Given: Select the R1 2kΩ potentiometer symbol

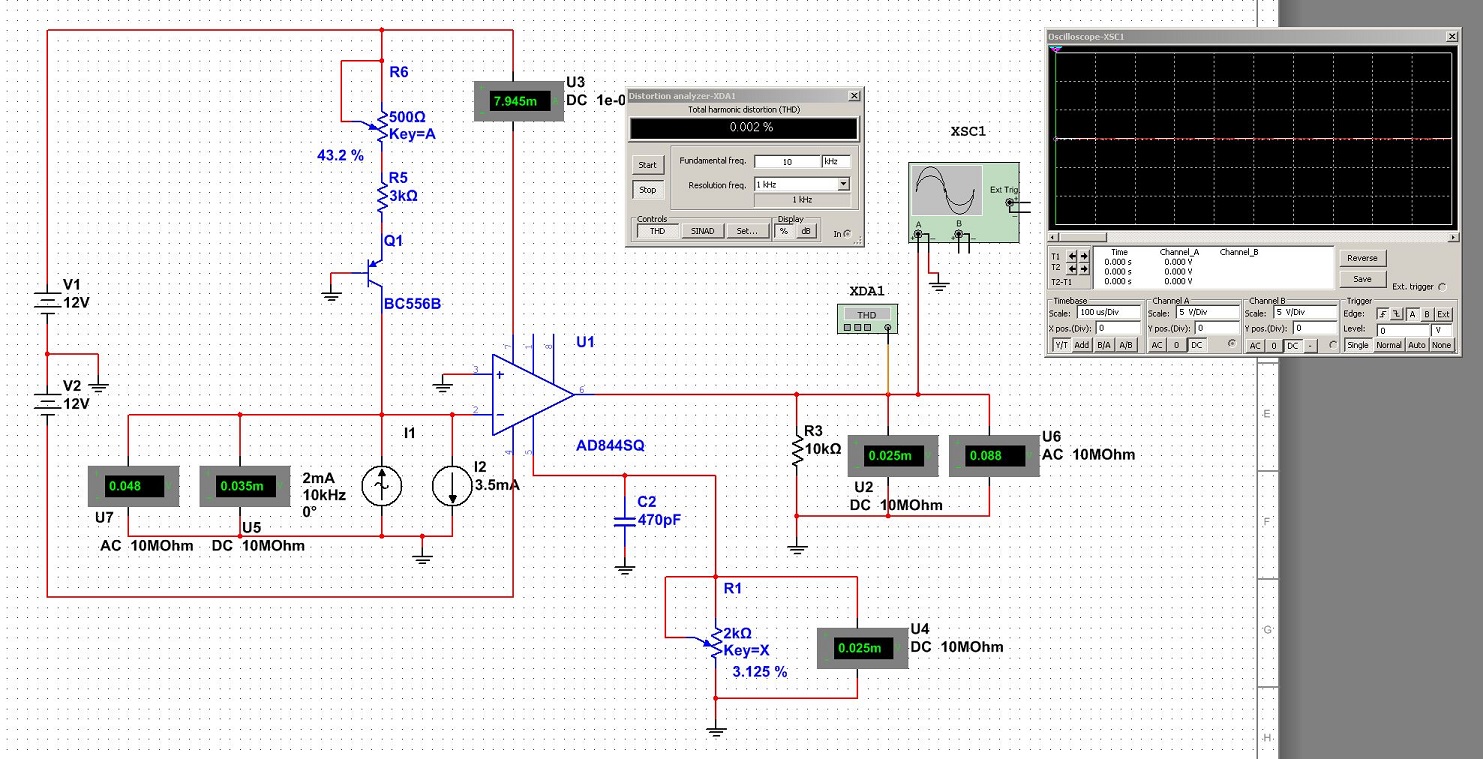Looking at the screenshot, I should (715, 641).
